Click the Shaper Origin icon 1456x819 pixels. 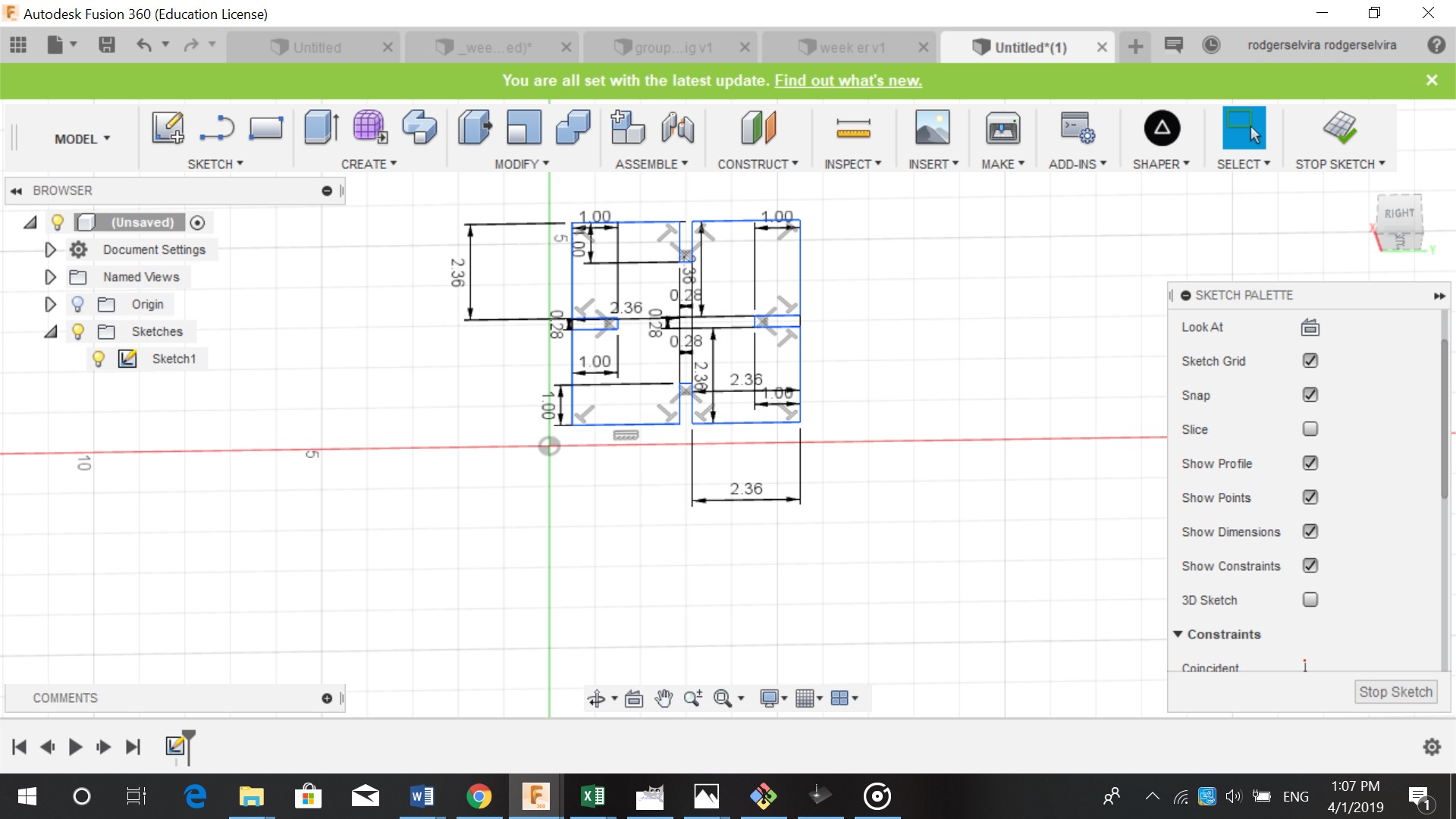click(x=1162, y=127)
